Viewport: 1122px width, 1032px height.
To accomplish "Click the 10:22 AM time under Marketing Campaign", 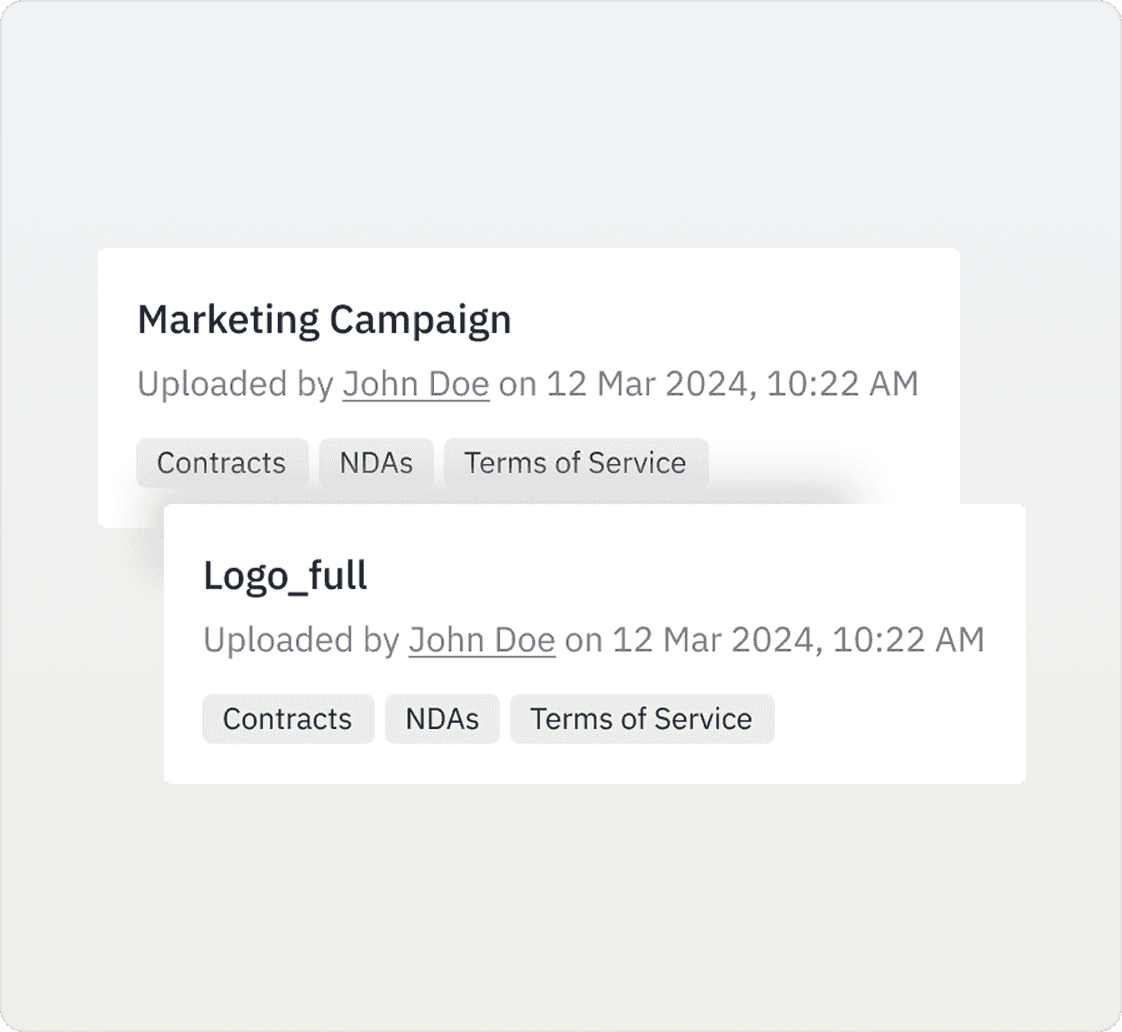I will click(x=842, y=384).
